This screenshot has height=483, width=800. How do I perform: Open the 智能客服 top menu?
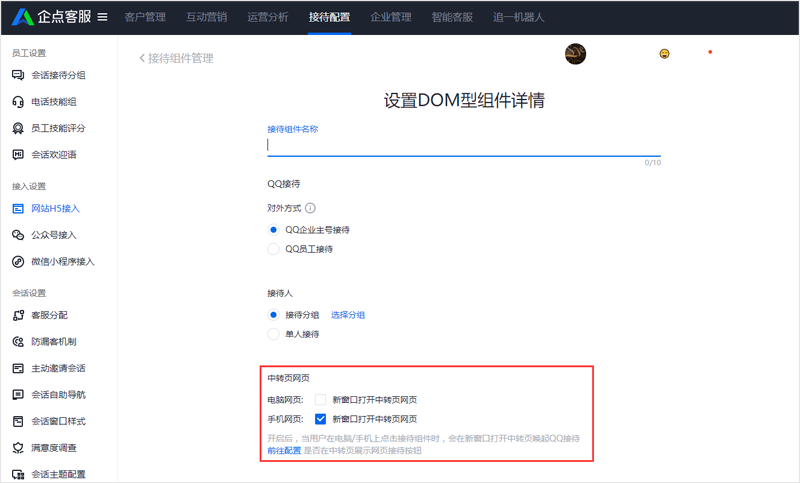[452, 17]
